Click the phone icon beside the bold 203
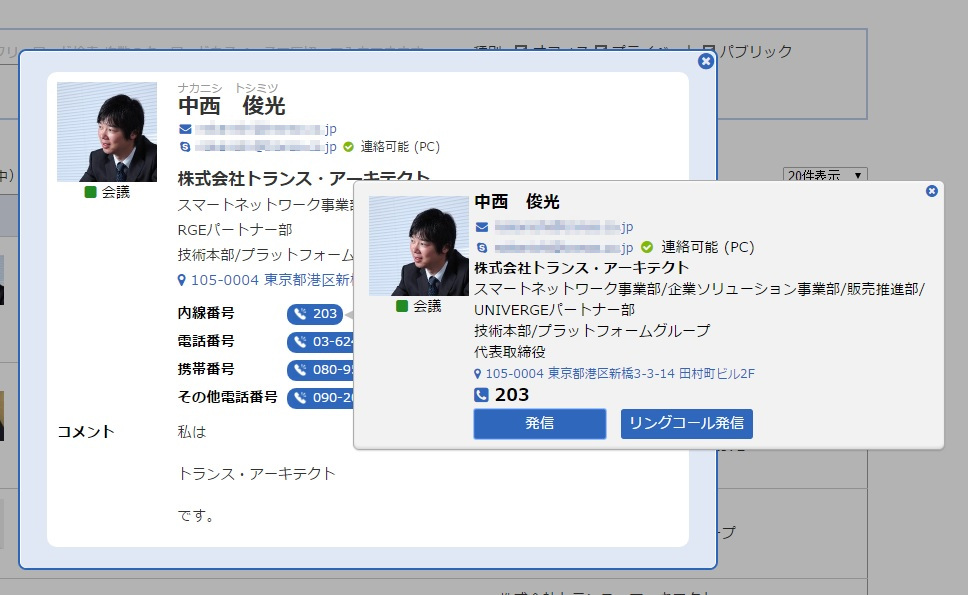Screen dimensions: 968x595 (x=482, y=395)
